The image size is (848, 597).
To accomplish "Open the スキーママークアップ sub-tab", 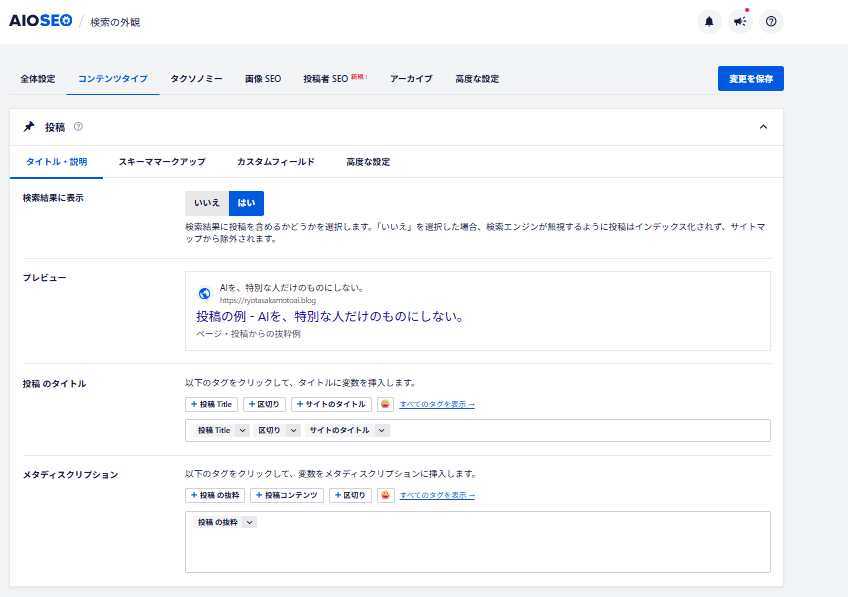I will click(x=162, y=162).
